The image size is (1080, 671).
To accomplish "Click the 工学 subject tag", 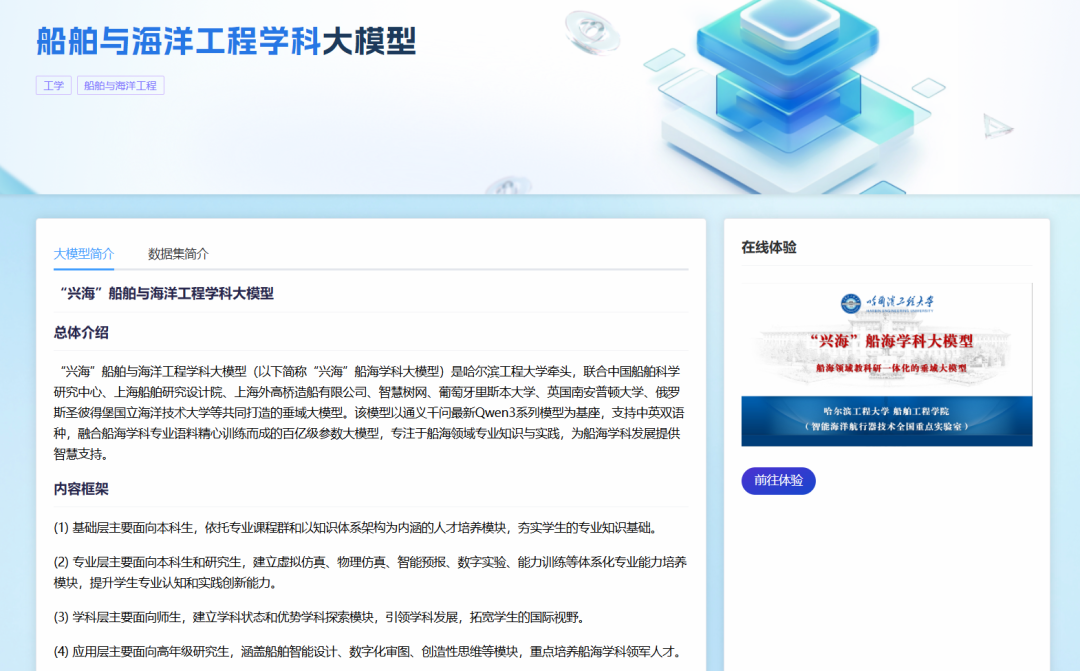I will [53, 85].
